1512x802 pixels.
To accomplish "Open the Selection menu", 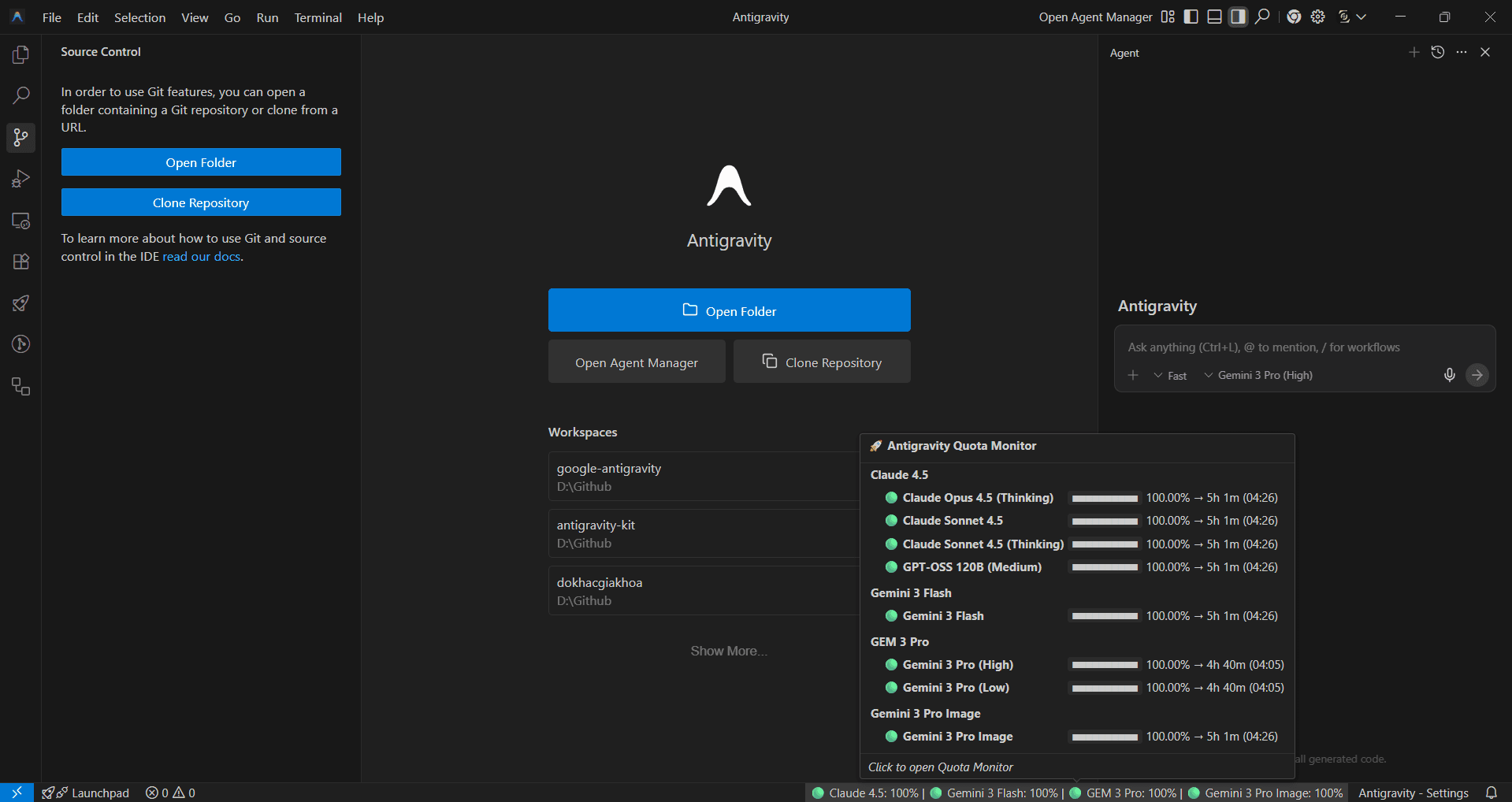I will pyautogui.click(x=139, y=17).
